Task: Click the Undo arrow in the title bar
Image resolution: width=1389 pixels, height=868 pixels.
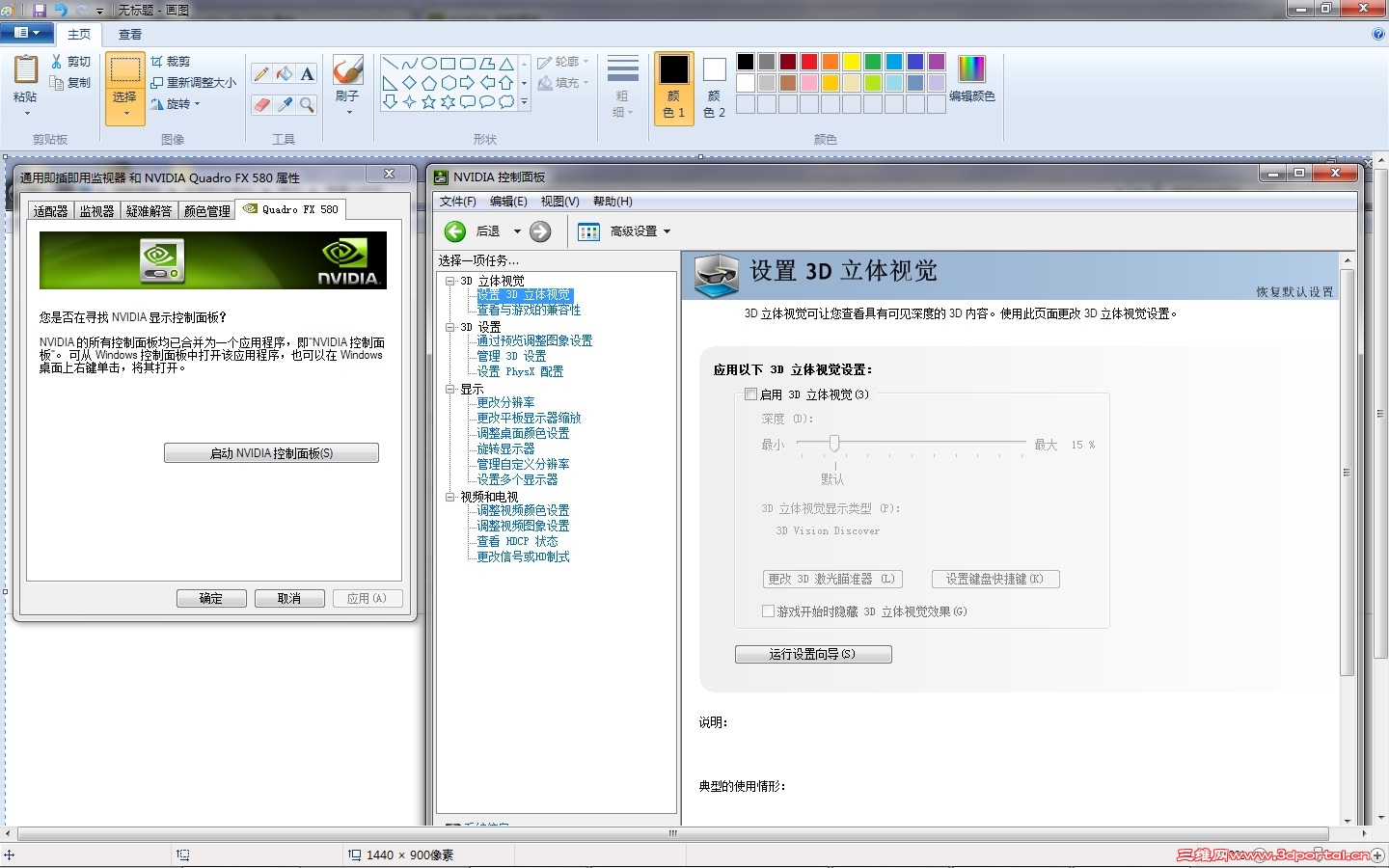Action: click(61, 10)
